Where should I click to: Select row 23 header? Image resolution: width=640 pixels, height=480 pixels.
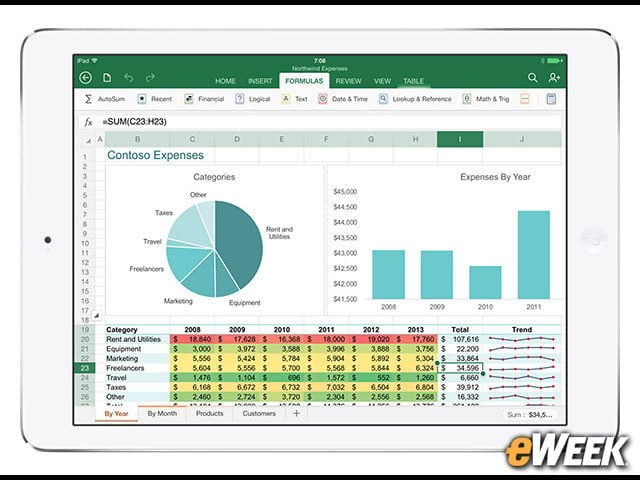[x=84, y=368]
